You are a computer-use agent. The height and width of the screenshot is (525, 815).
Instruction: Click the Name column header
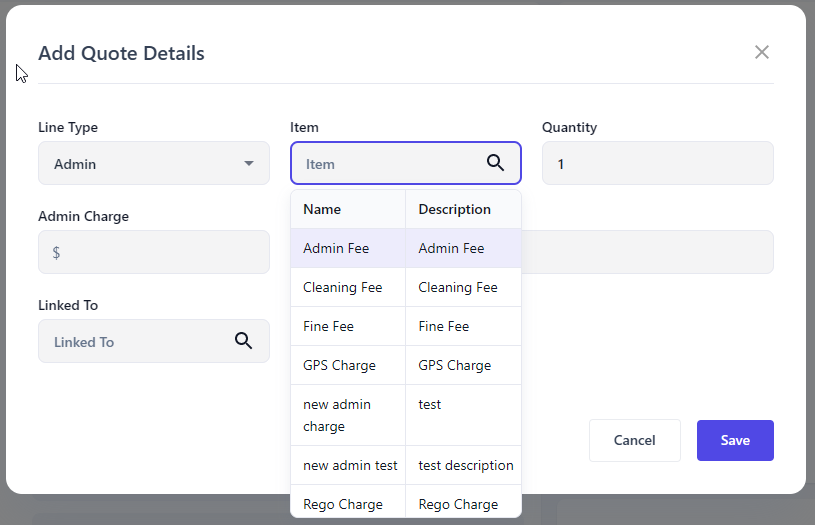coord(322,209)
